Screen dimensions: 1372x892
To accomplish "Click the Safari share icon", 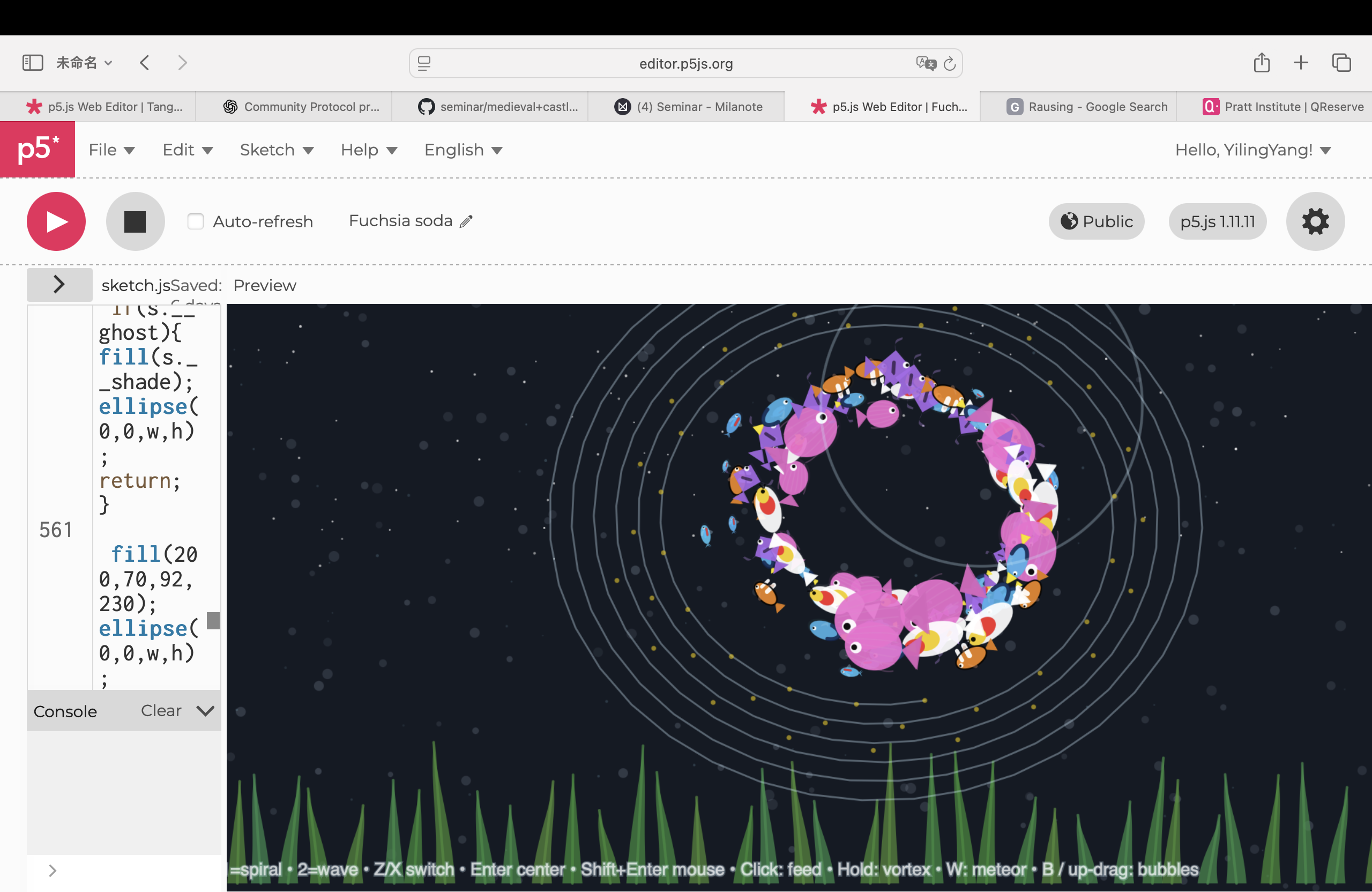I will (1261, 63).
